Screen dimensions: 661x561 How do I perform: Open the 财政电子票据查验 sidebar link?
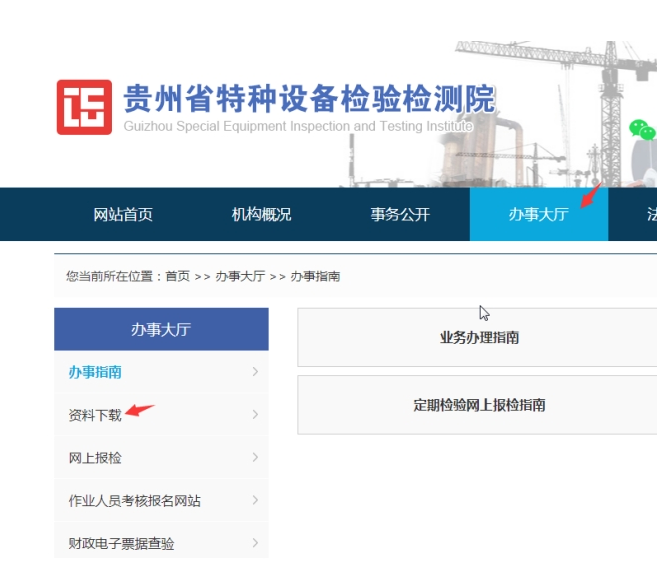pyautogui.click(x=121, y=544)
